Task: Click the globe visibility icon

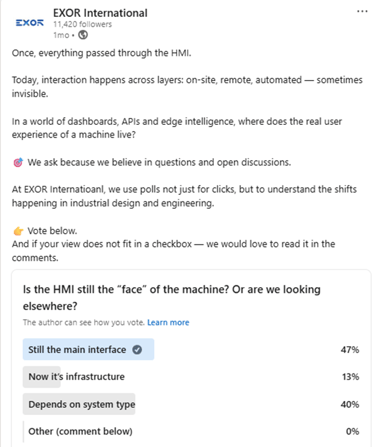Action: [x=83, y=35]
